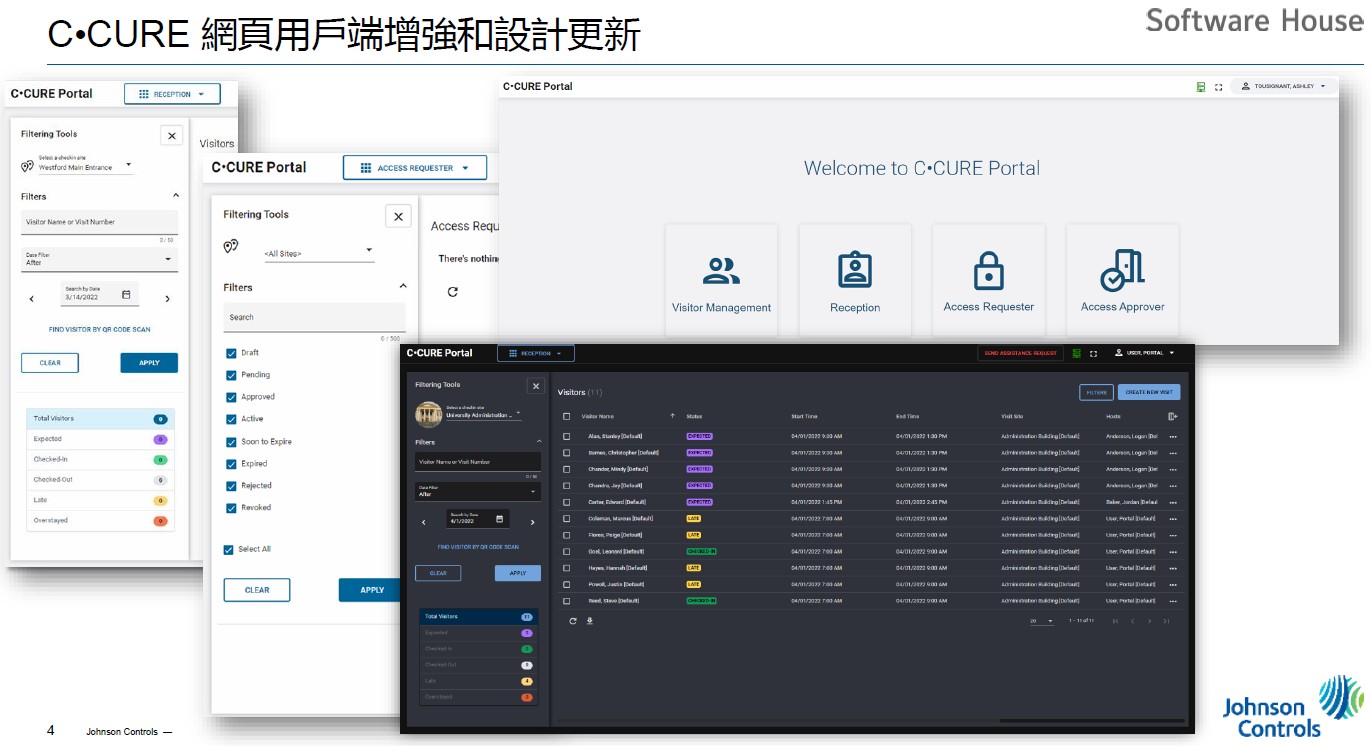Viewport: 1371px width, 746px height.
Task: Click the add-column icon in visitors table header
Action: (x=1172, y=416)
